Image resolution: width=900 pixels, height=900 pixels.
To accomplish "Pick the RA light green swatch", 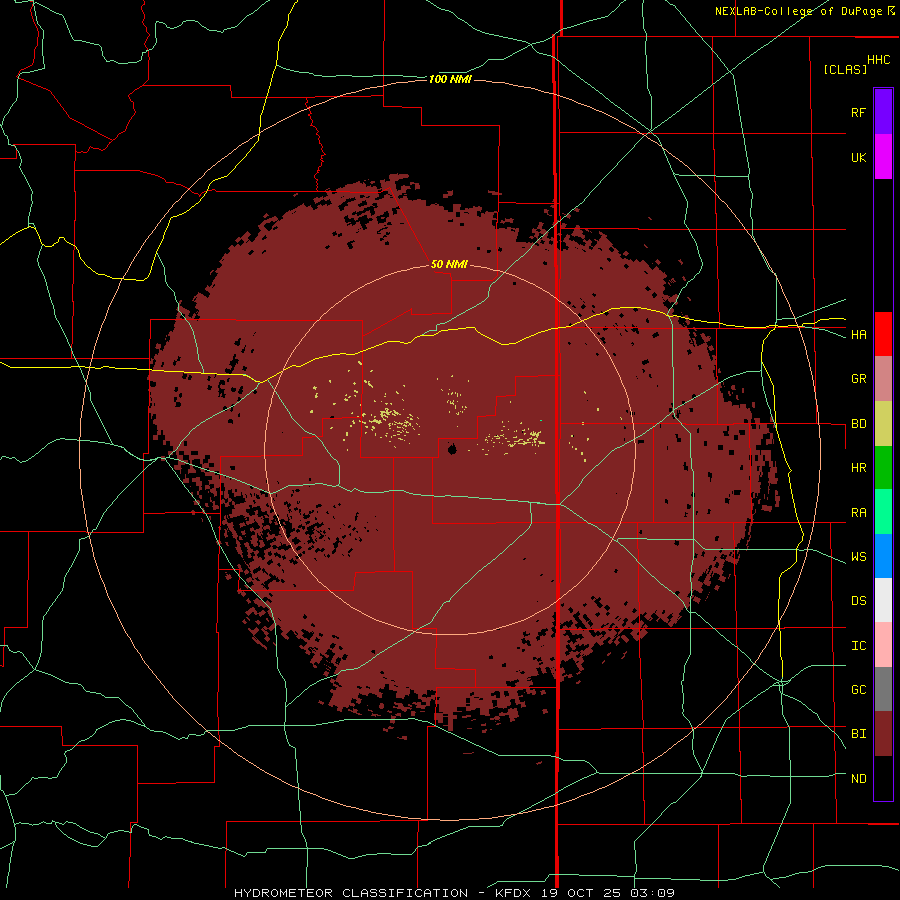I will pyautogui.click(x=883, y=512).
